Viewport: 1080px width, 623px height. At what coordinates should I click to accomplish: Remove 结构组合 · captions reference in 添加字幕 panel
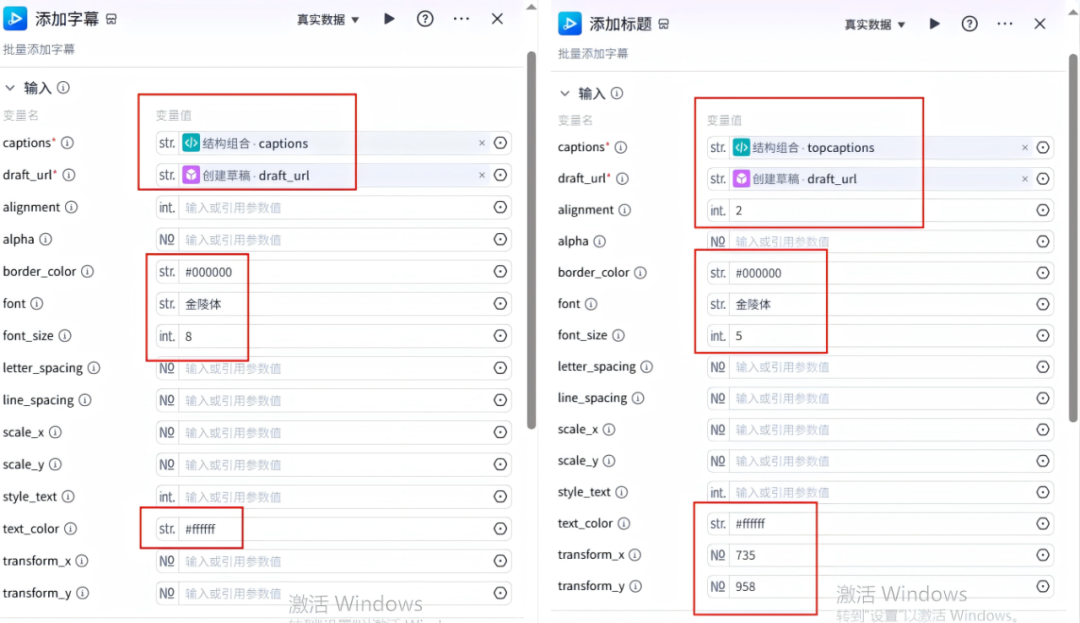point(481,143)
